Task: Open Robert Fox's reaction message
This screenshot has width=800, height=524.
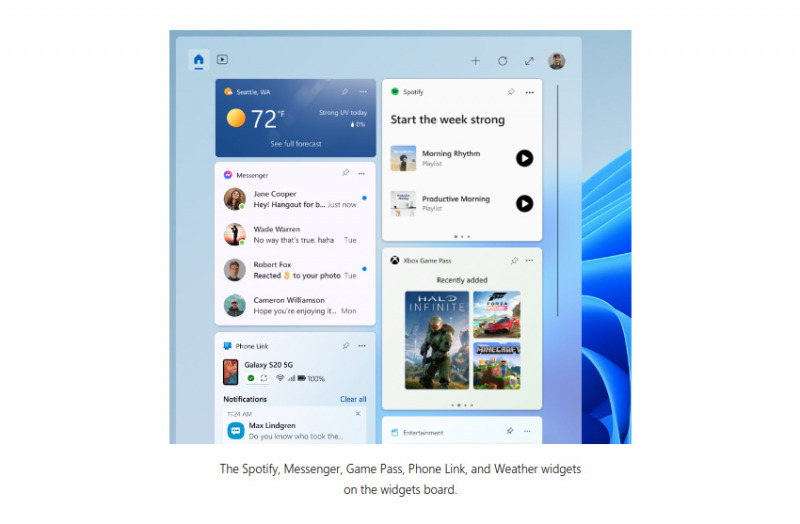Action: point(295,270)
